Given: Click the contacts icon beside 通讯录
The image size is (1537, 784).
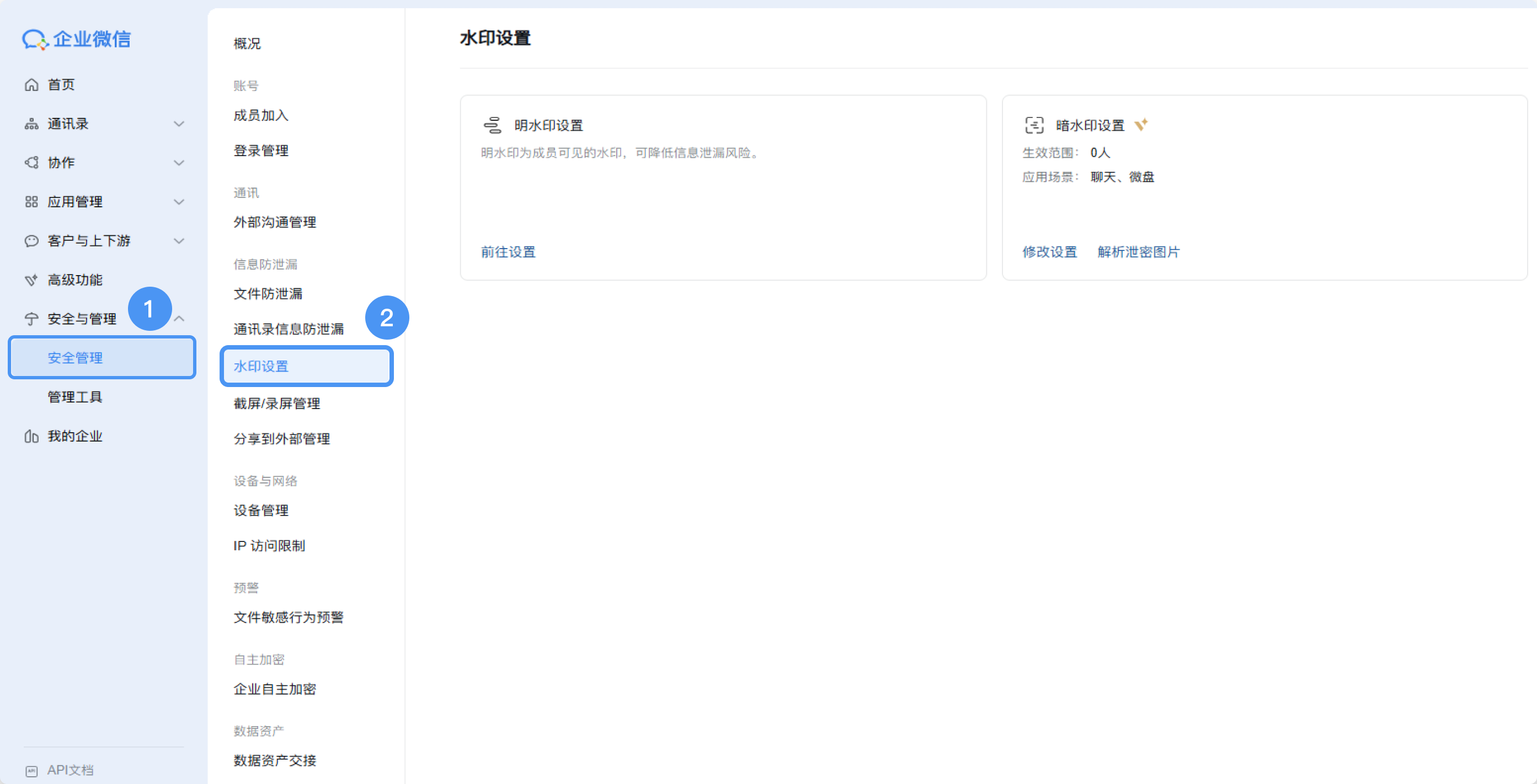Looking at the screenshot, I should 31,124.
